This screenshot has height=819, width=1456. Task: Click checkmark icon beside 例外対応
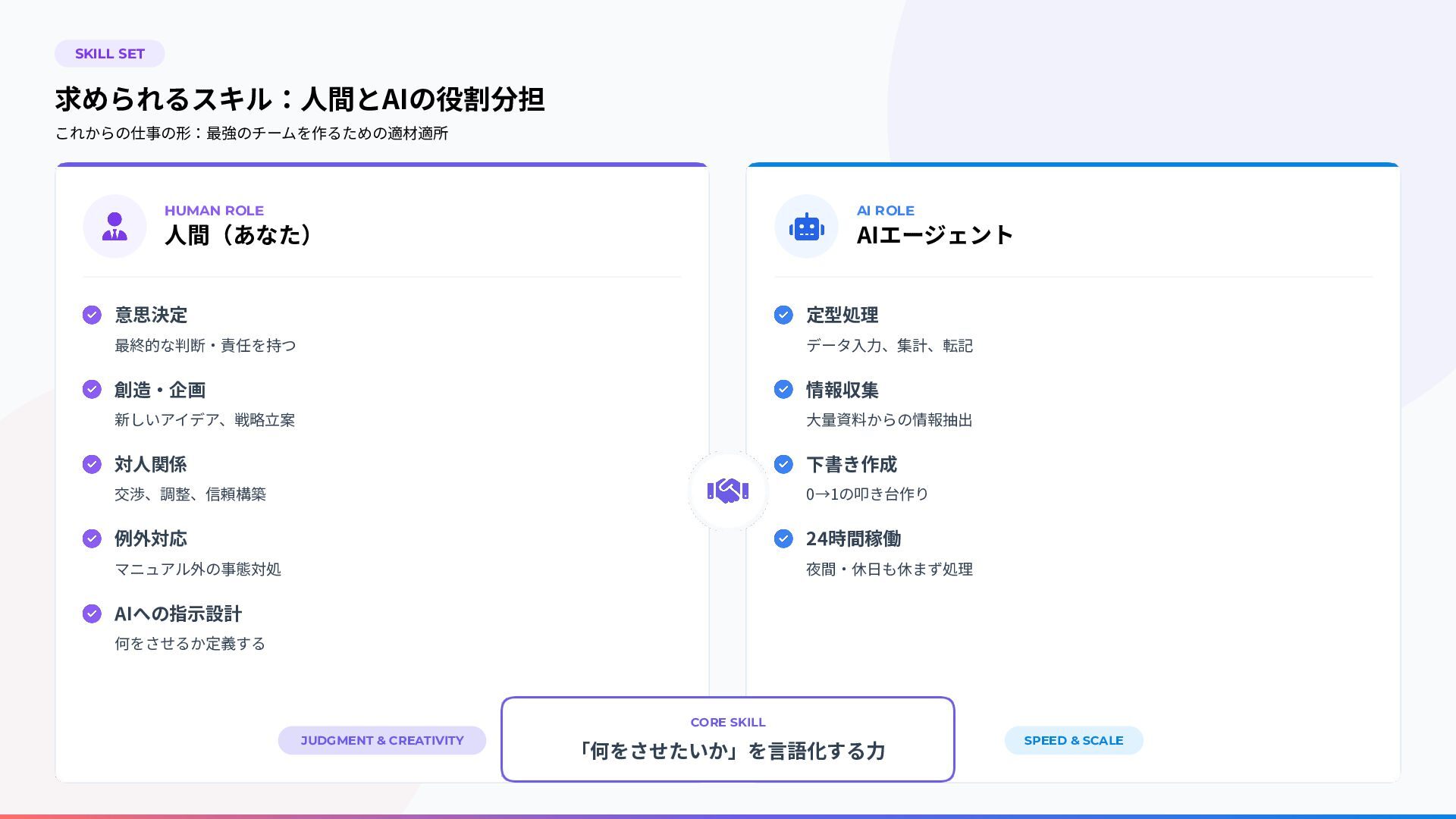point(92,538)
